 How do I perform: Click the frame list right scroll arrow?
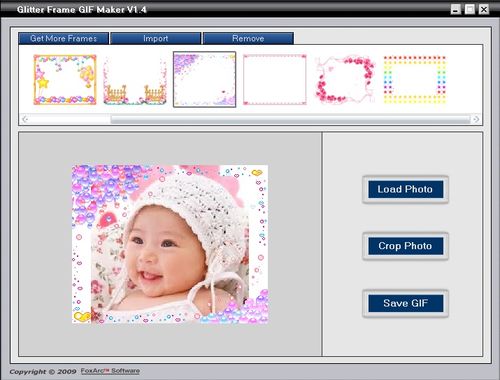point(476,119)
